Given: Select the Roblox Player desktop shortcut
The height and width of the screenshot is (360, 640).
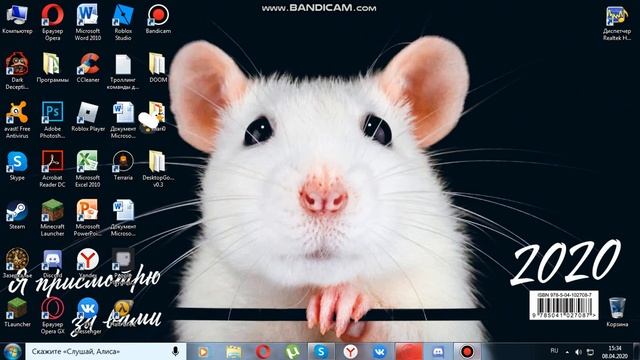Looking at the screenshot, I should (x=88, y=117).
